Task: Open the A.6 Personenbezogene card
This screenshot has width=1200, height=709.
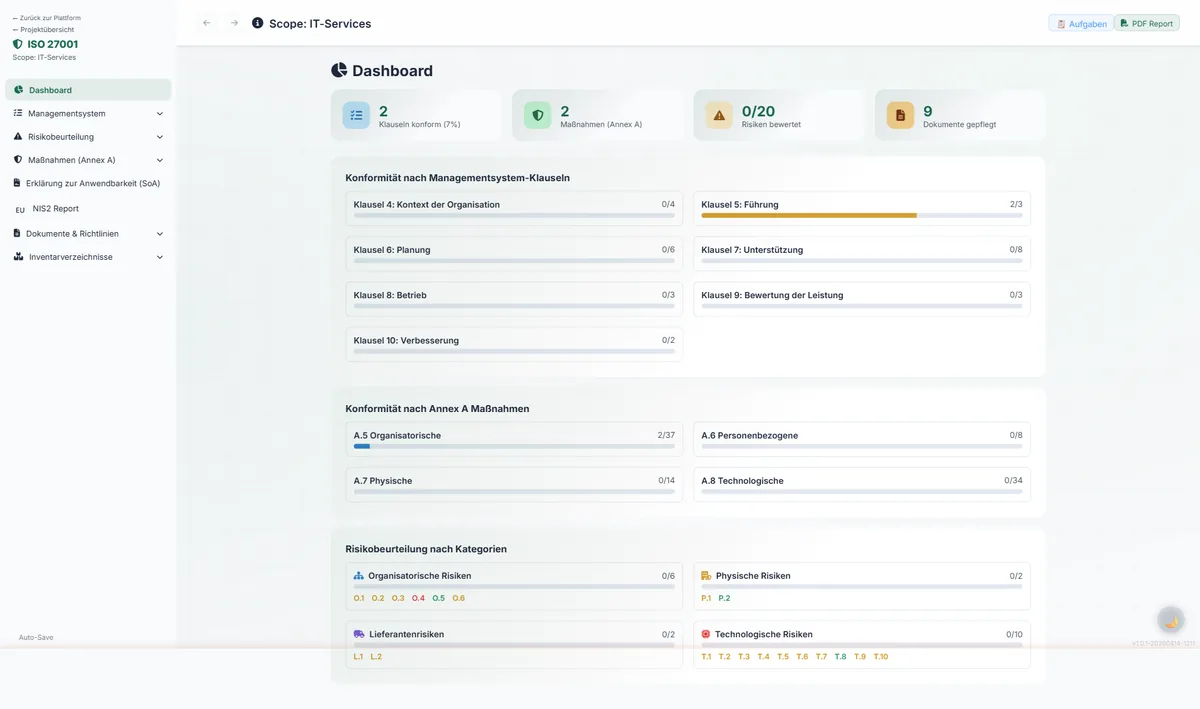Action: pyautogui.click(x=862, y=440)
